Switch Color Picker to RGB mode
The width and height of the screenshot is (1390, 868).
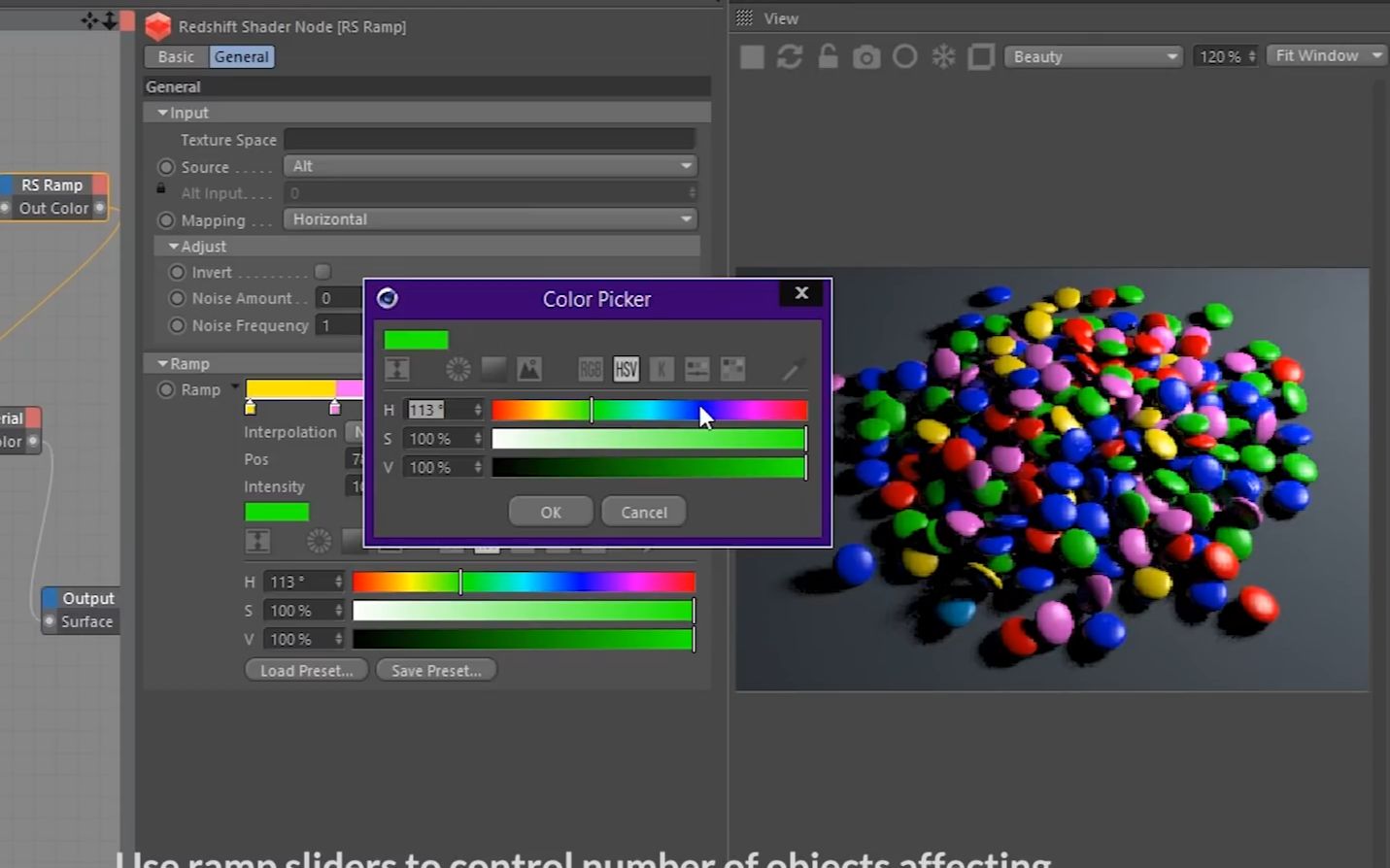(590, 369)
